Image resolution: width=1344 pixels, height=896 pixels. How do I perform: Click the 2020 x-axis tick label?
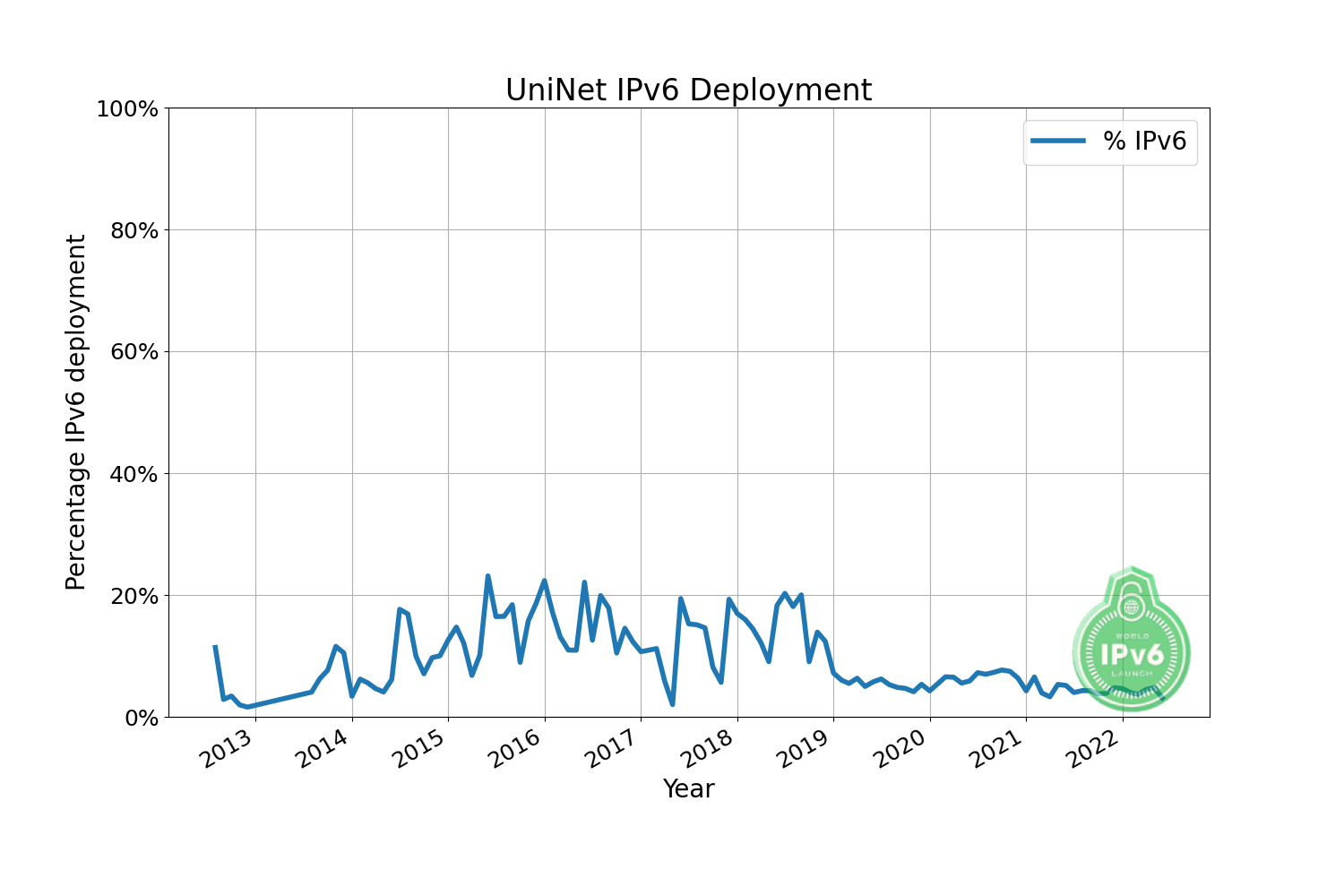tap(902, 748)
